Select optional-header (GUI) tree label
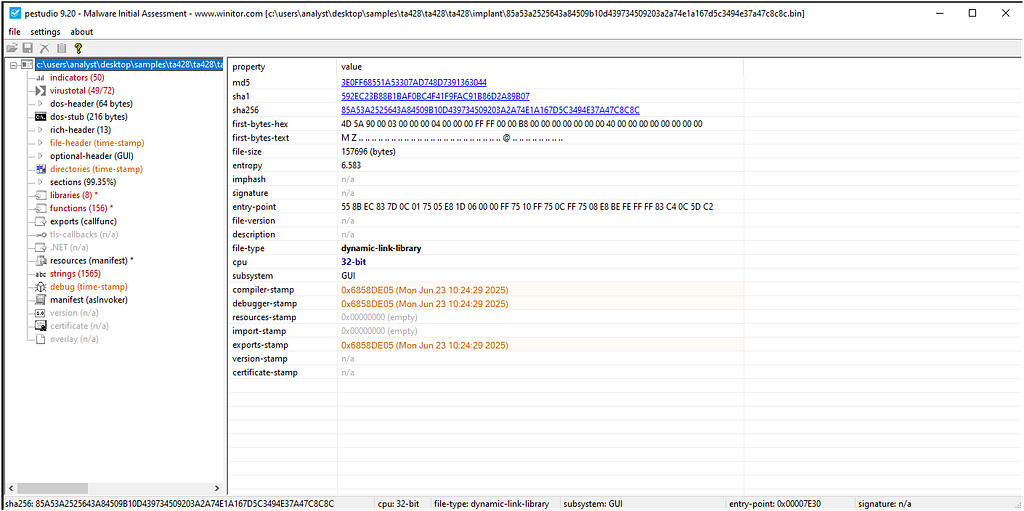Image resolution: width=1024 pixels, height=511 pixels. [91, 156]
